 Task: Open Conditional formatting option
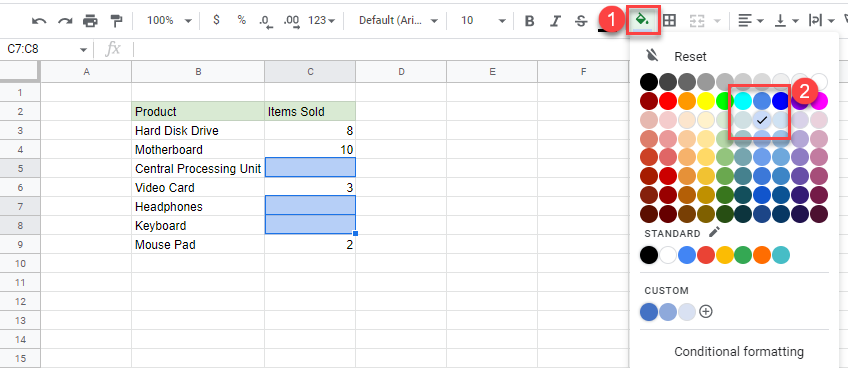(x=738, y=352)
